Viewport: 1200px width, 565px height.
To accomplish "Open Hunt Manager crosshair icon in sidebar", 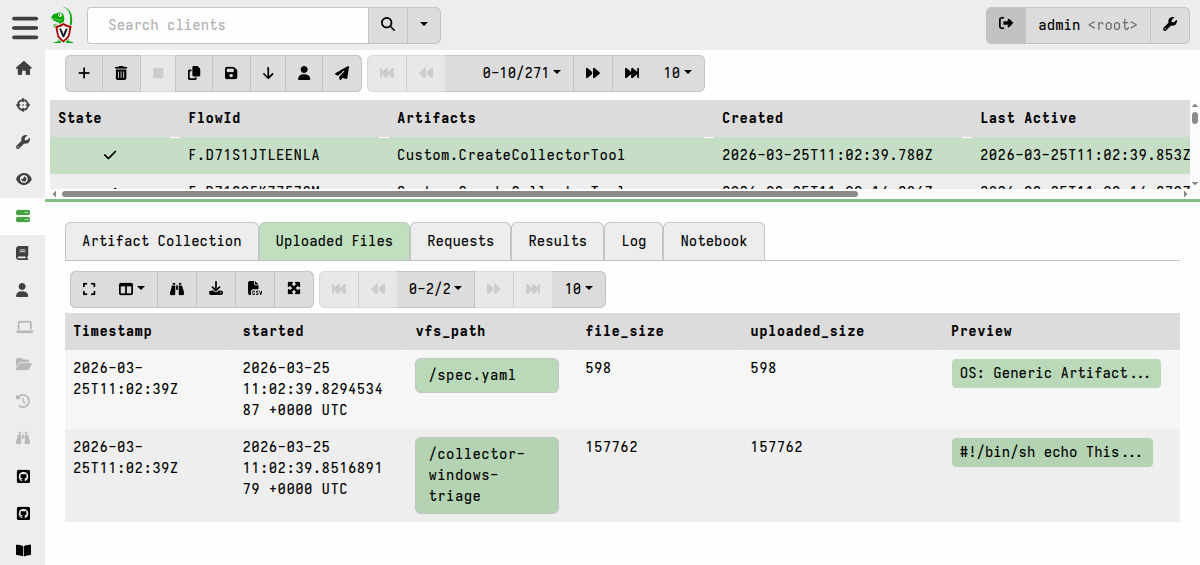I will (23, 105).
